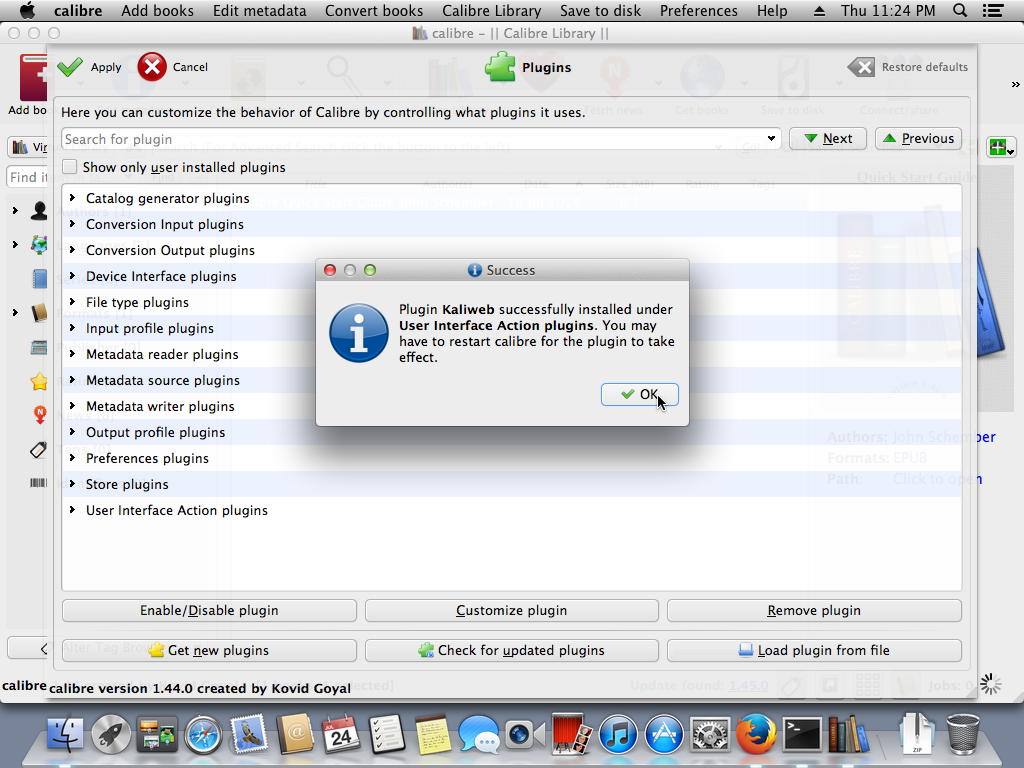Open the Convert books menu
Image resolution: width=1024 pixels, height=768 pixels.
coord(374,10)
